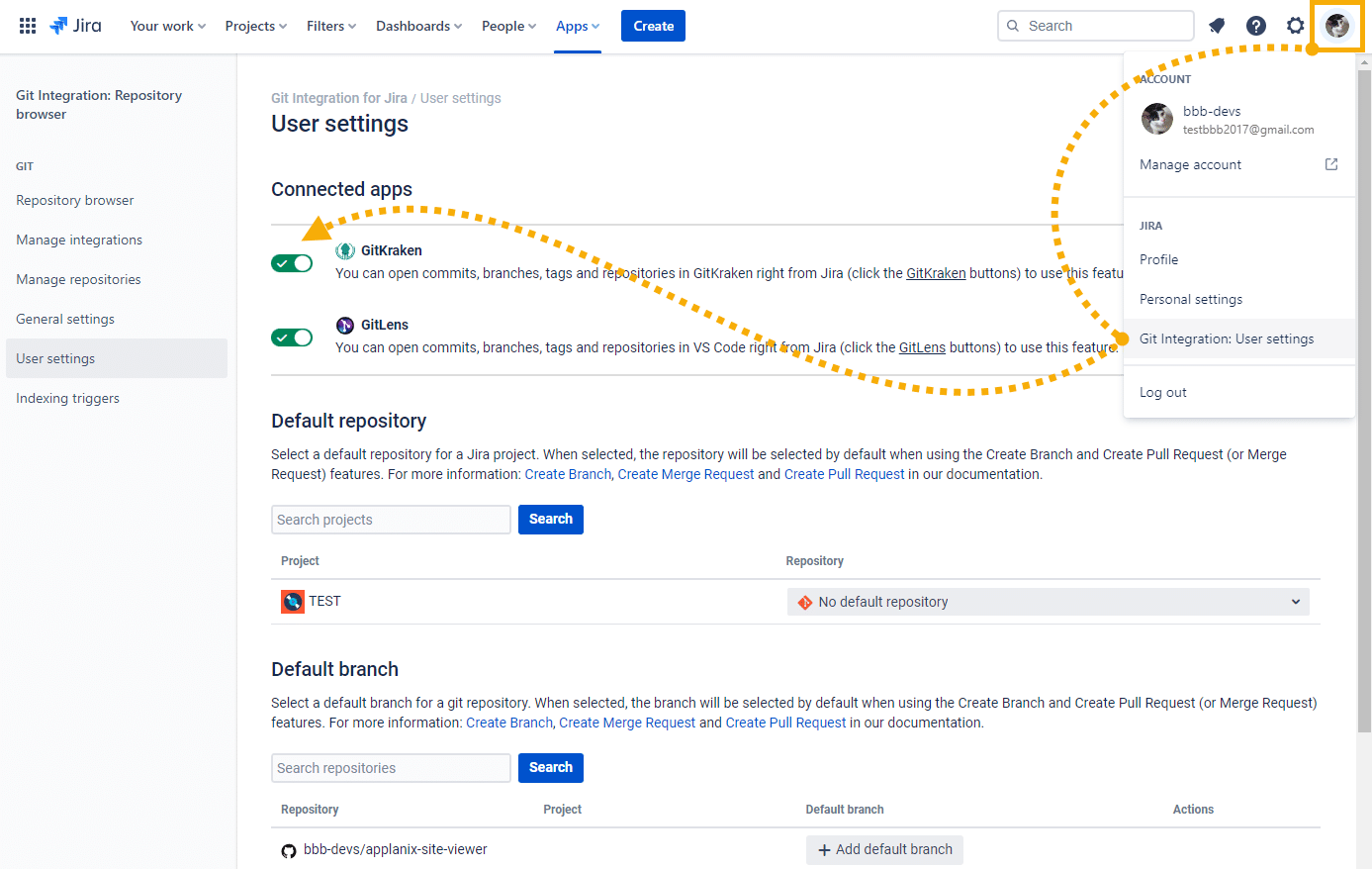Image resolution: width=1372 pixels, height=869 pixels.
Task: Open Create Pull Request link under Default branch
Action: [x=786, y=723]
